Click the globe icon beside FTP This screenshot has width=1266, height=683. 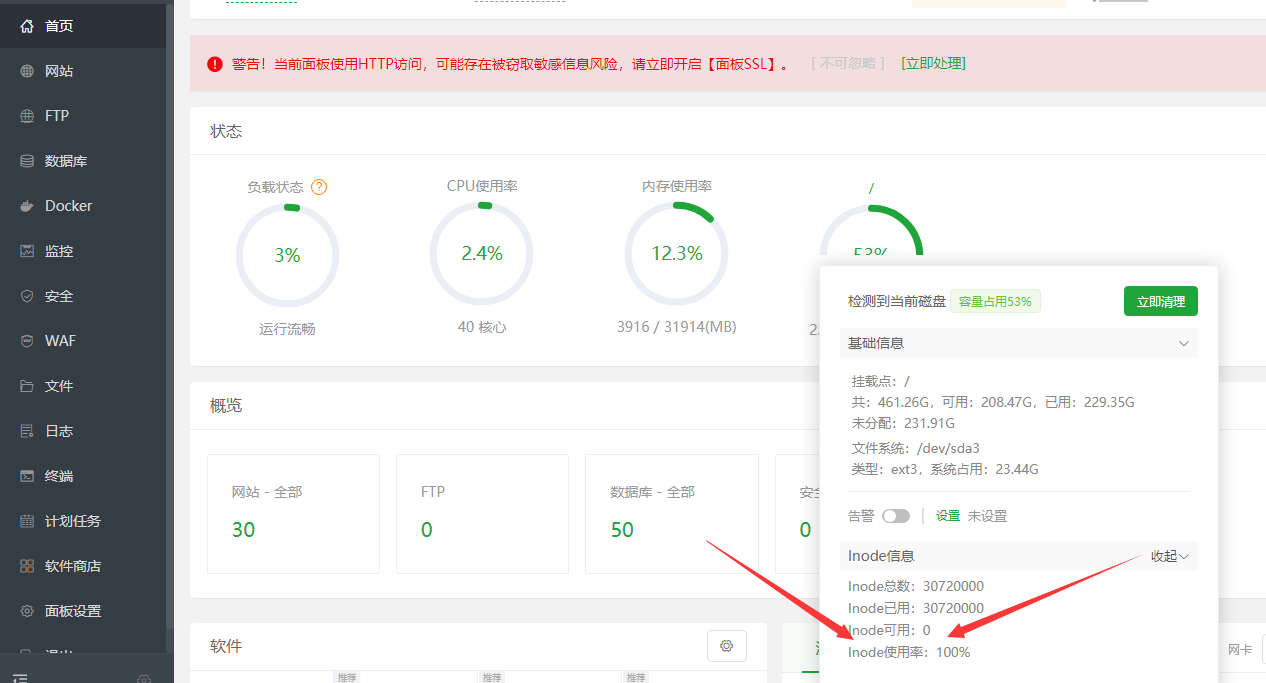point(27,116)
